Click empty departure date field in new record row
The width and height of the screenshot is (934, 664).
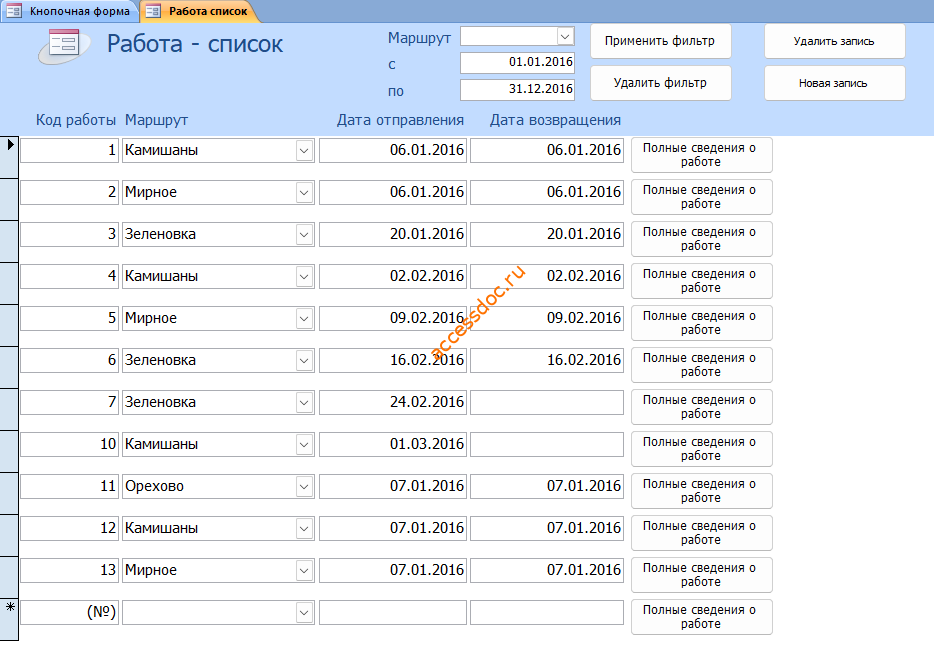(x=393, y=612)
